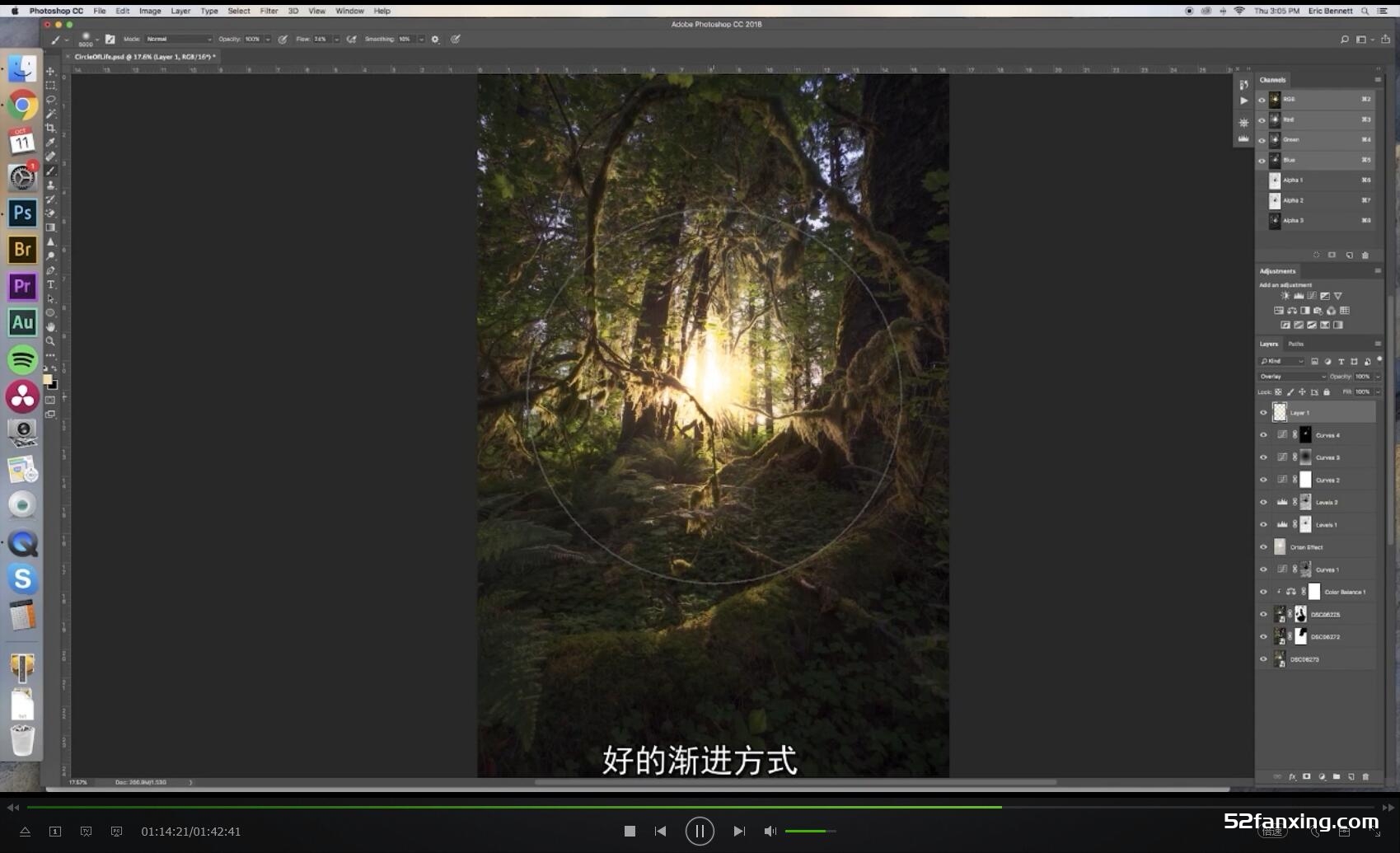Load channel as selection icon
This screenshot has height=853, width=1400.
[x=1316, y=255]
